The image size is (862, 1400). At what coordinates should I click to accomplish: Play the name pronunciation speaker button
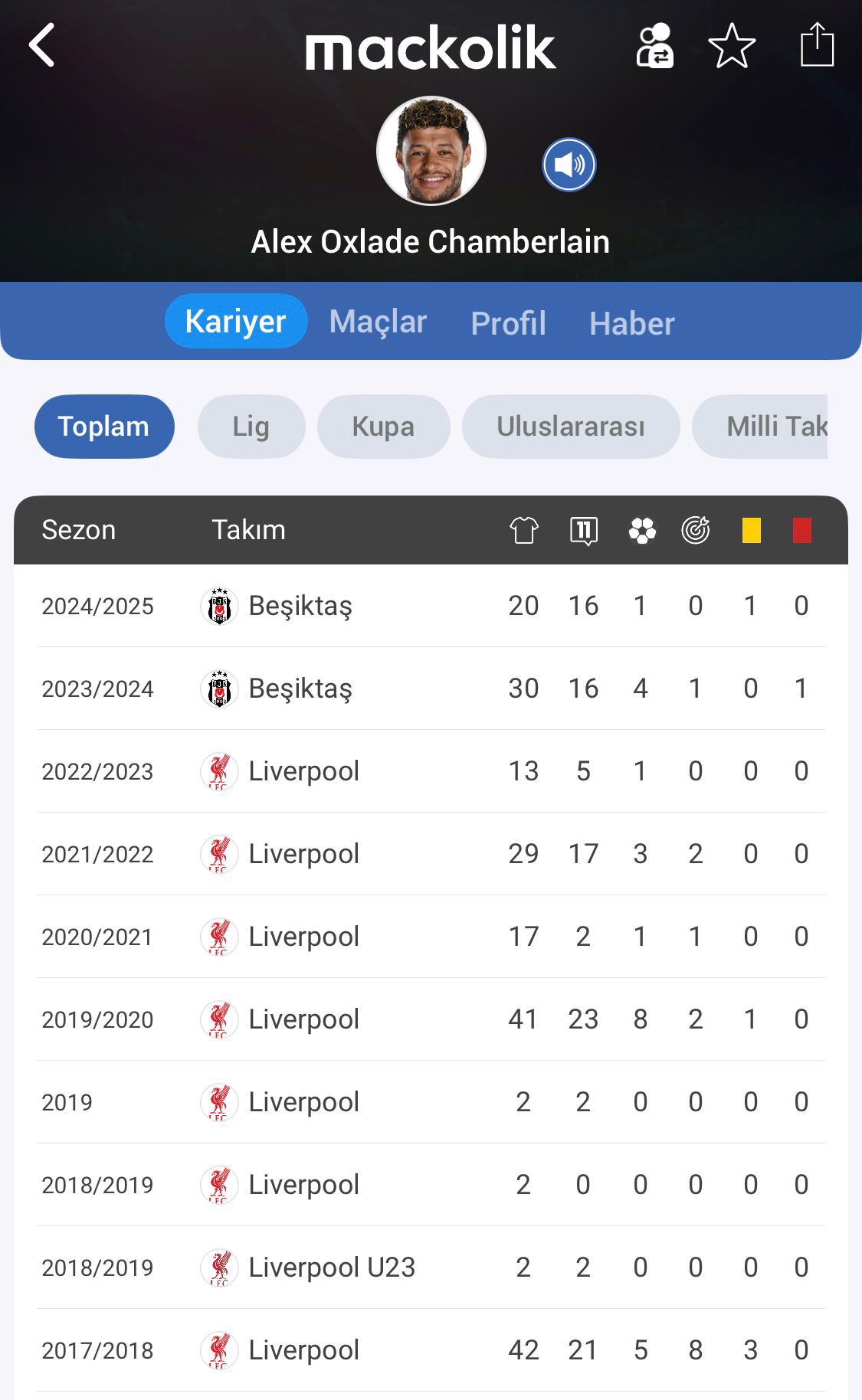point(569,165)
